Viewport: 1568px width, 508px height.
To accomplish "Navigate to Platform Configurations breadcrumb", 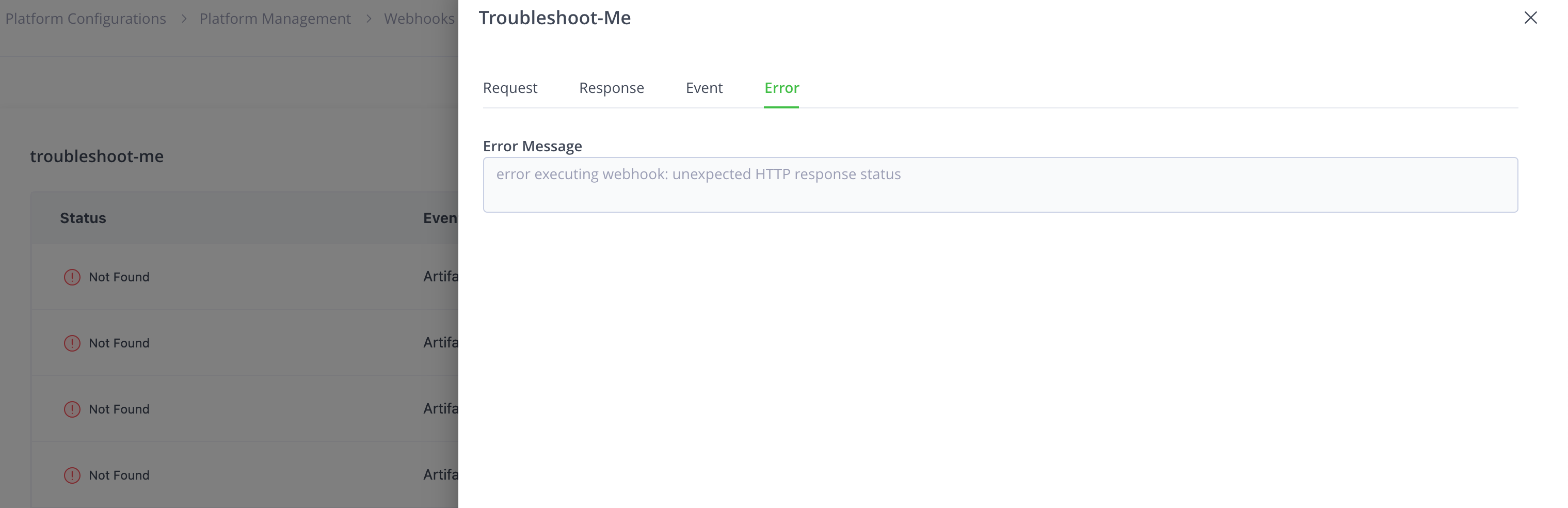I will click(x=85, y=18).
